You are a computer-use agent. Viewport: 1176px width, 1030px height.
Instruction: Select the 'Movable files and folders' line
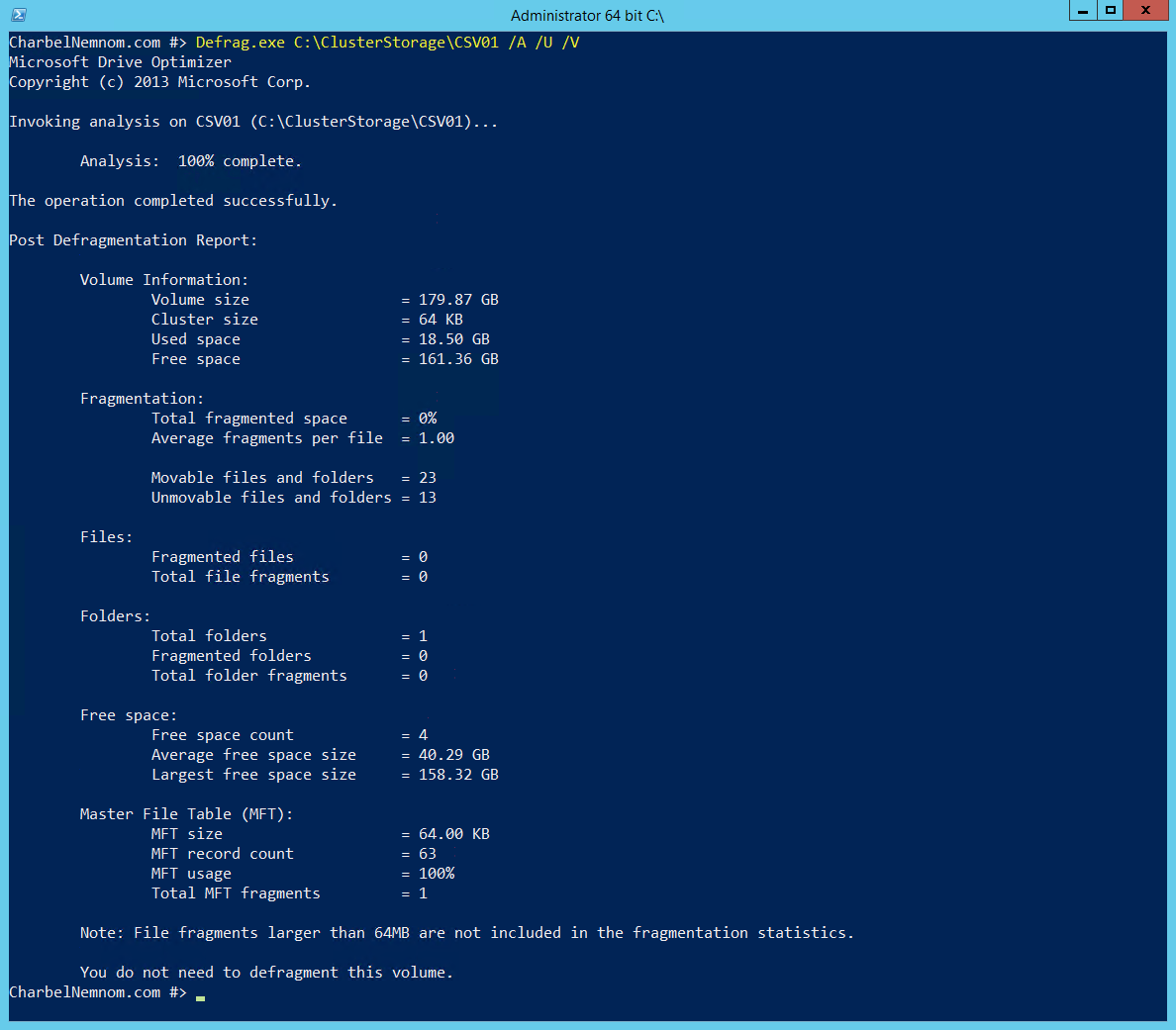coord(293,478)
